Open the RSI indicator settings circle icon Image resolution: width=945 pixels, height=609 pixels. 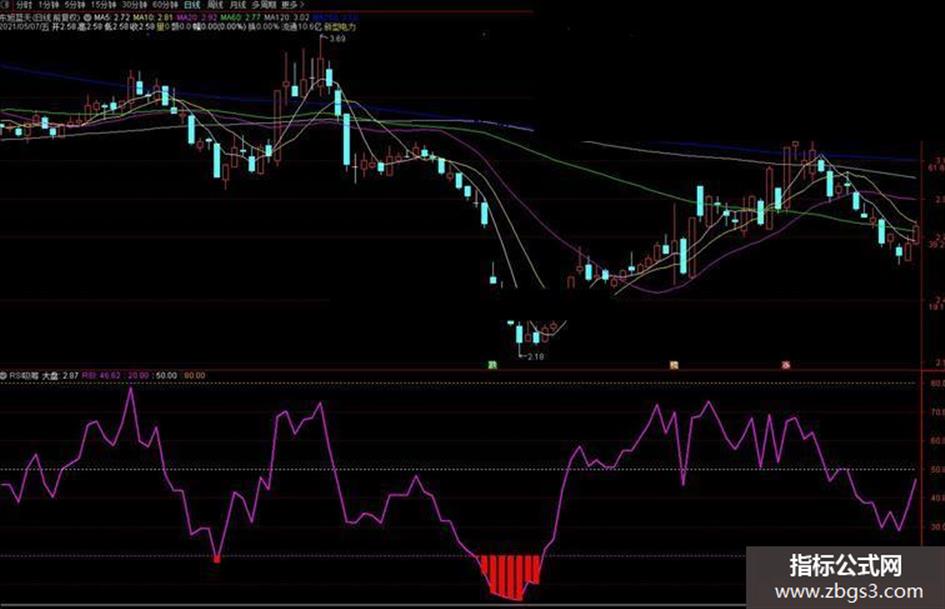click(4, 375)
